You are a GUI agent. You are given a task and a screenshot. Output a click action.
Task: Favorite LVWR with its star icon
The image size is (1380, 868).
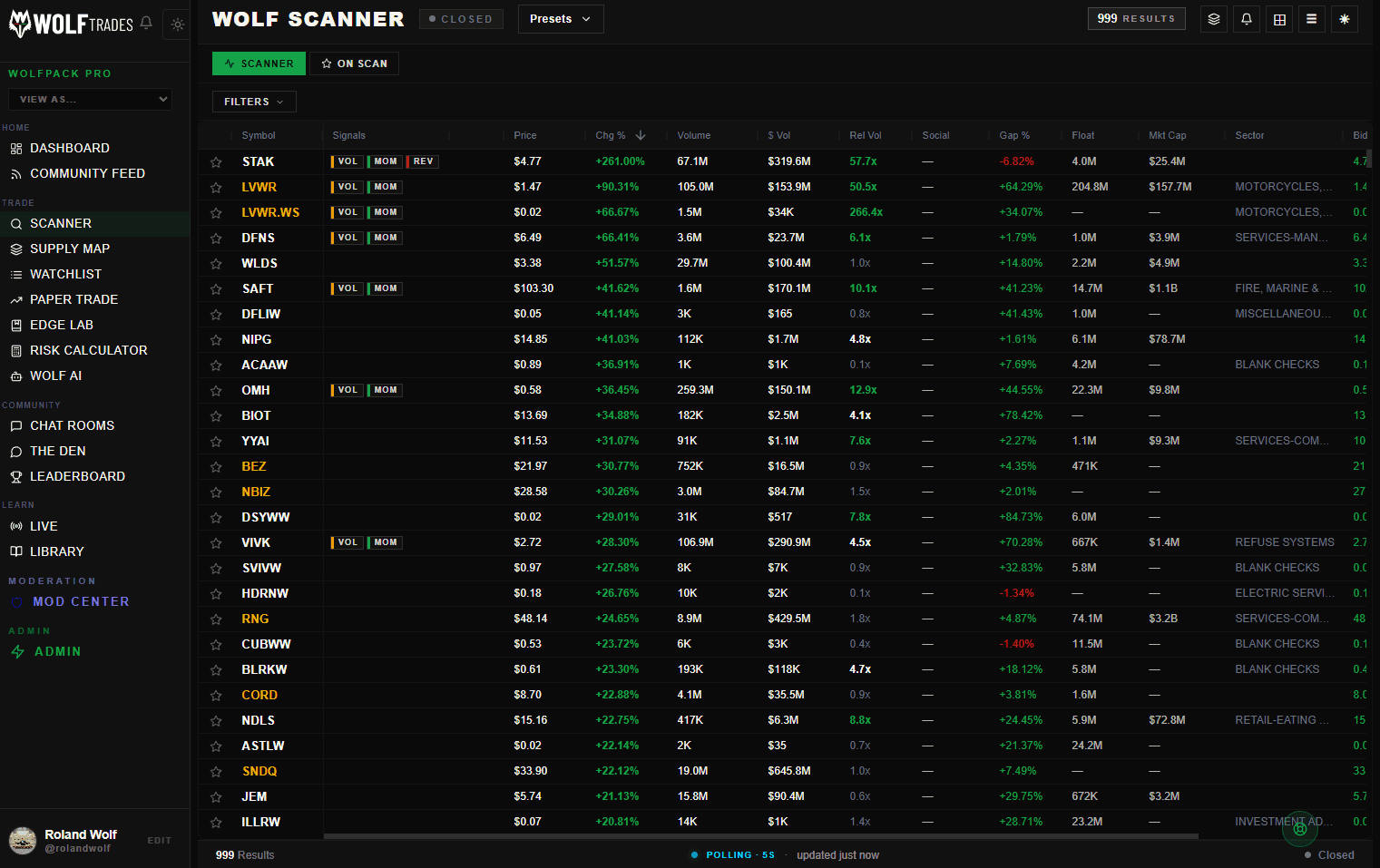[216, 188]
